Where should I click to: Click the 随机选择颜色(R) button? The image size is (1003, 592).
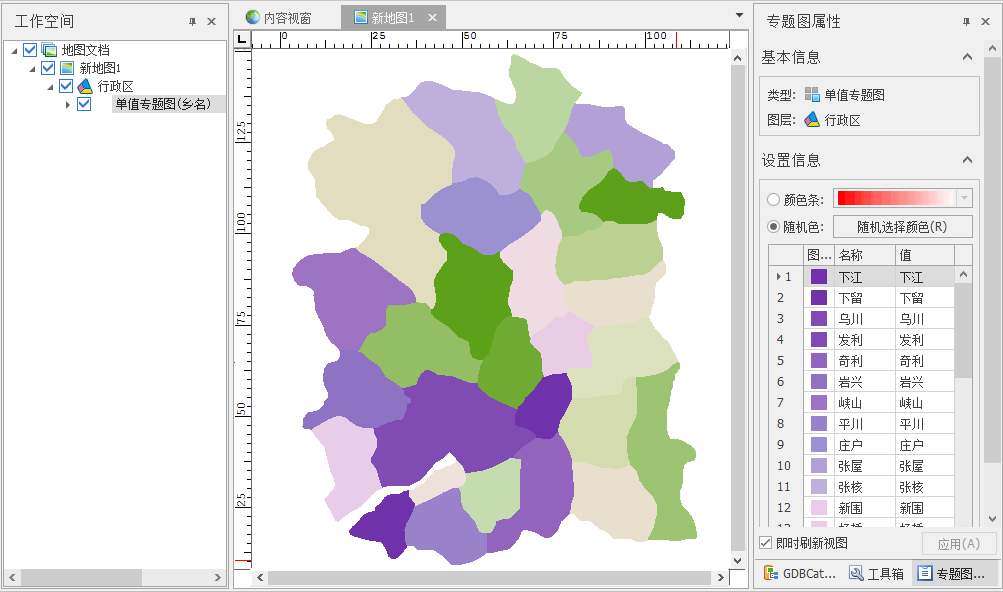[902, 226]
